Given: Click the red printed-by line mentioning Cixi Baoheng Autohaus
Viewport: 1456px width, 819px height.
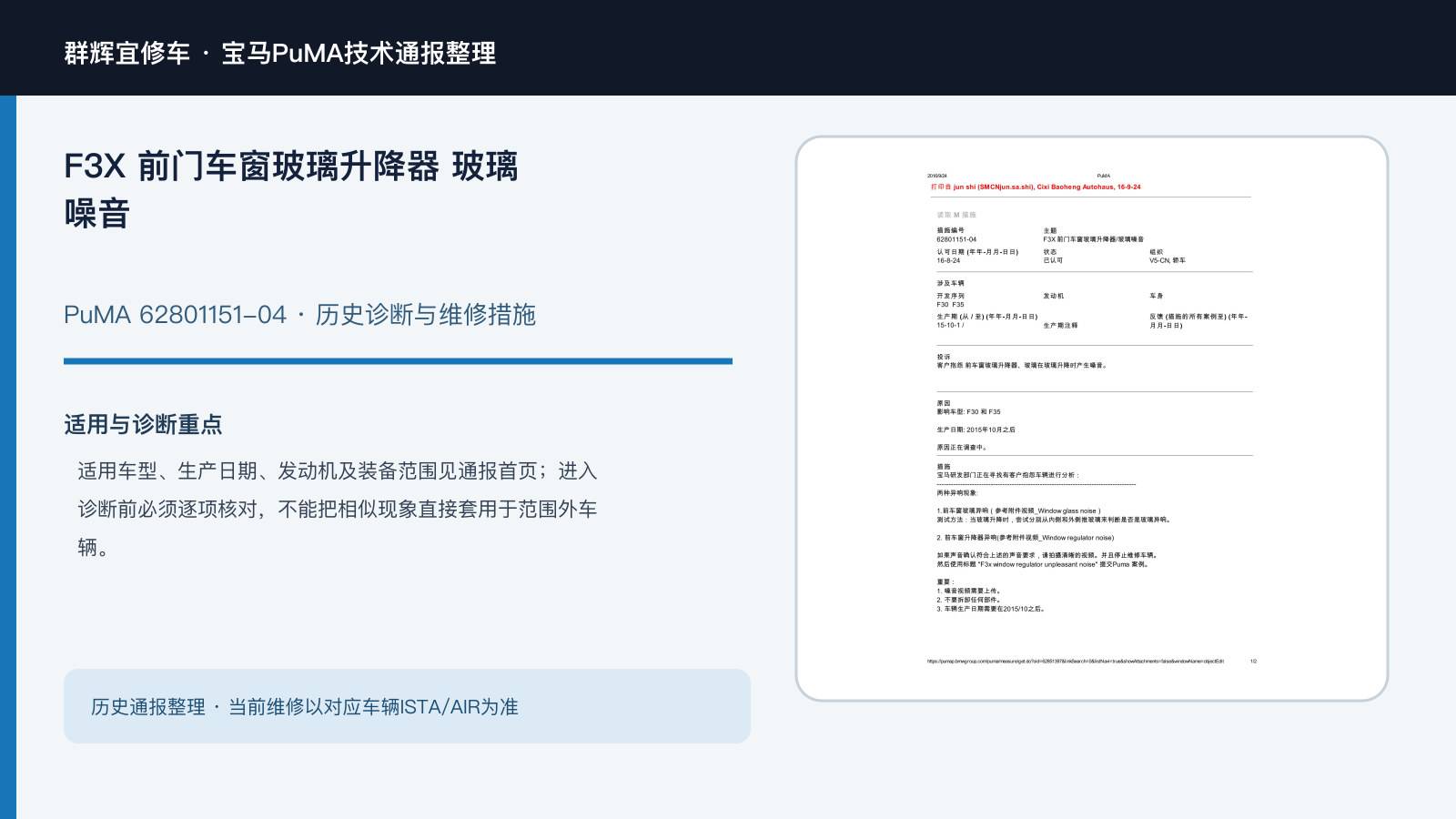Looking at the screenshot, I should (x=1036, y=187).
